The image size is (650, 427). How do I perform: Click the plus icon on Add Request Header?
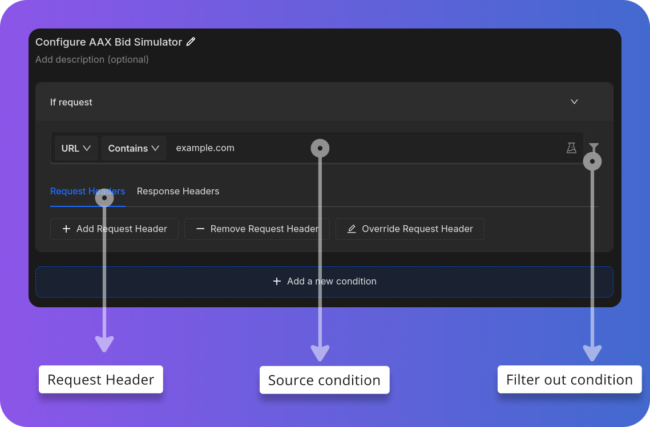(x=66, y=229)
